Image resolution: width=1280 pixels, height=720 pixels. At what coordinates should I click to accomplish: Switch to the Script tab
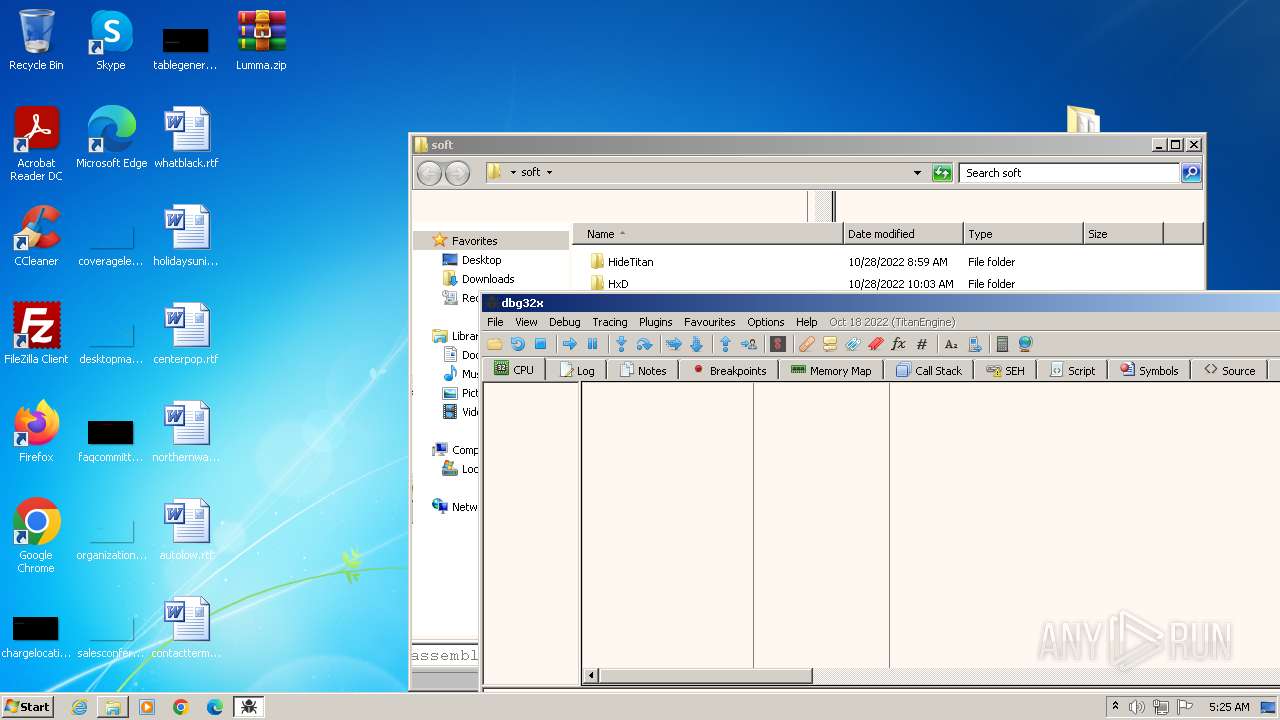(1072, 370)
